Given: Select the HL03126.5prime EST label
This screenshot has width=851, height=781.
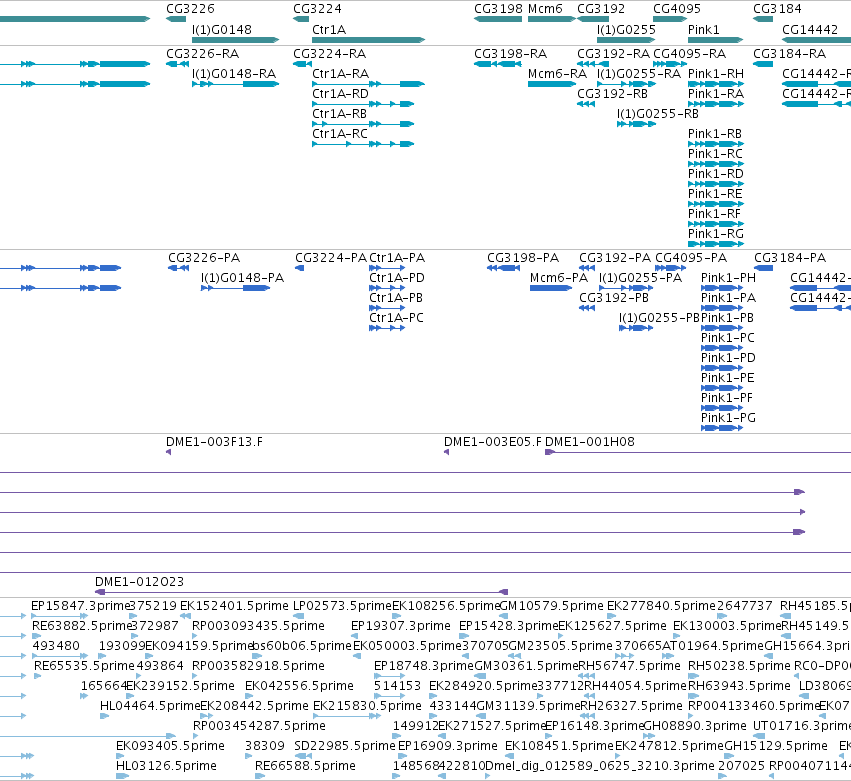Looking at the screenshot, I should [x=166, y=765].
